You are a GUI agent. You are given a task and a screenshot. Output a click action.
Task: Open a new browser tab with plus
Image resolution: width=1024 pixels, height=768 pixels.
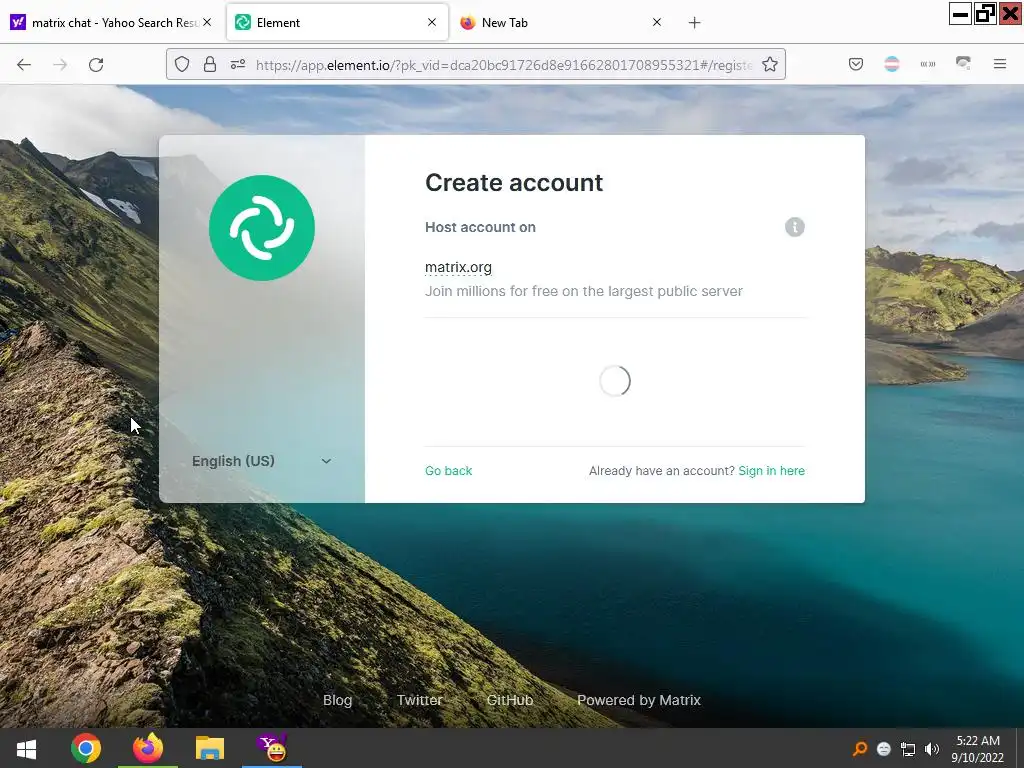695,23
